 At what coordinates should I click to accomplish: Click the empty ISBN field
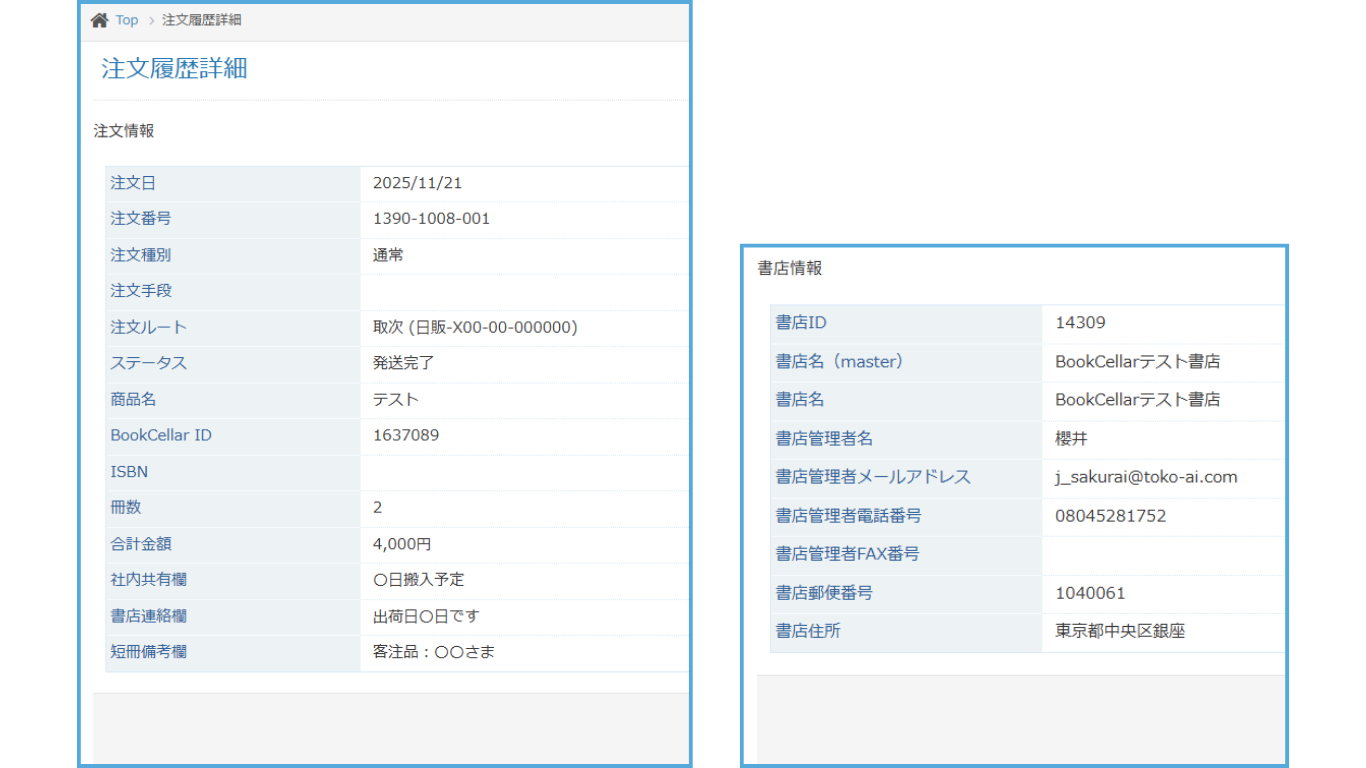pos(450,471)
